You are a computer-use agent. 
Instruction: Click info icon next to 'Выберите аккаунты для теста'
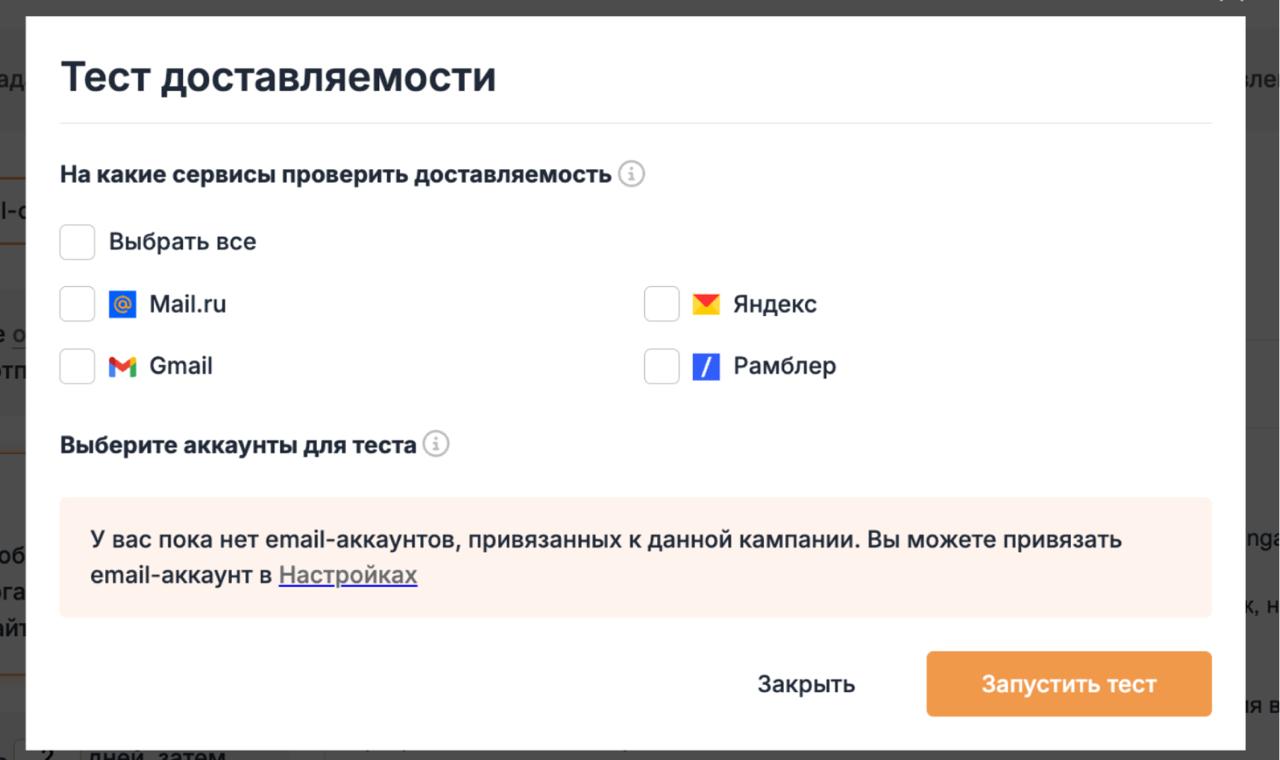[436, 444]
